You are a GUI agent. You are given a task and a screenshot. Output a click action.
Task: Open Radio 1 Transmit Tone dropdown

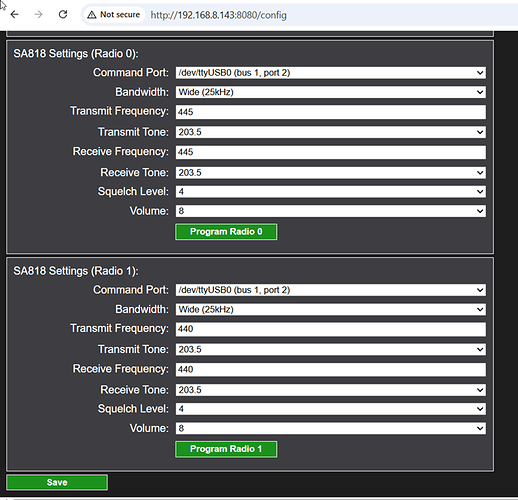pyautogui.click(x=331, y=349)
